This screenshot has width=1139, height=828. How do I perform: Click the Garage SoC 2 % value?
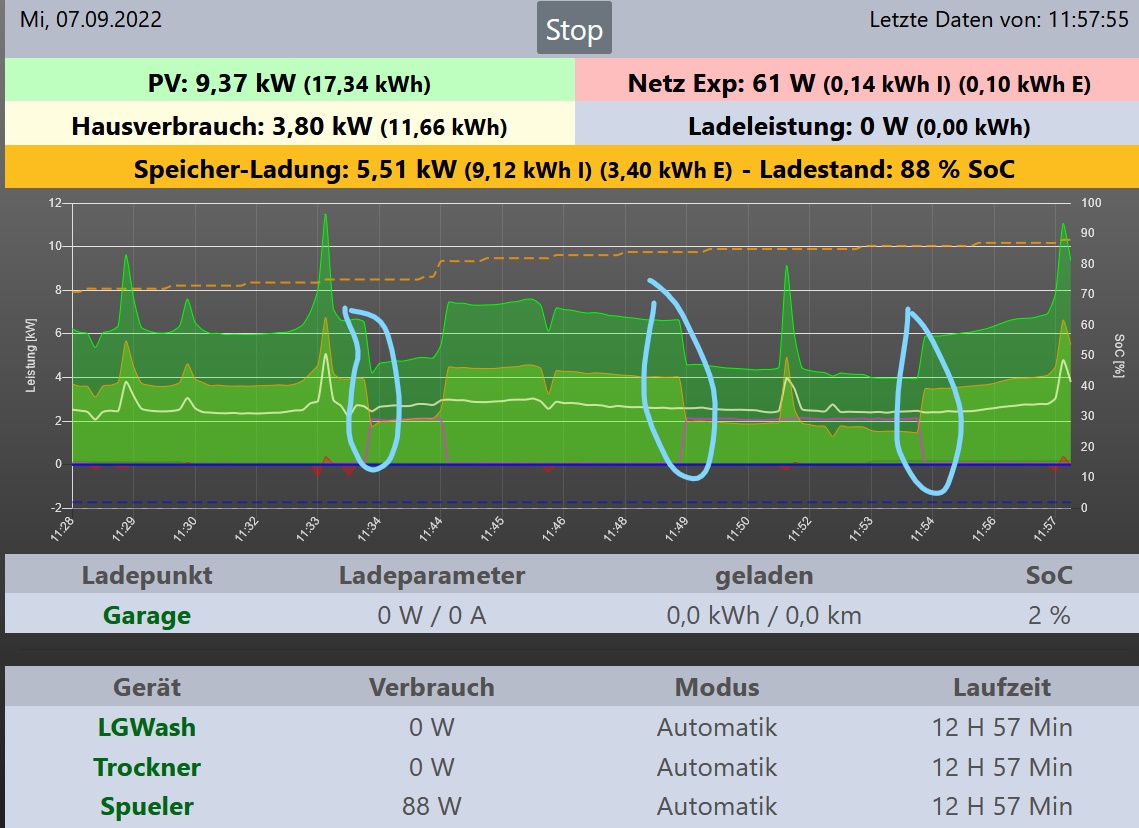tap(1049, 615)
